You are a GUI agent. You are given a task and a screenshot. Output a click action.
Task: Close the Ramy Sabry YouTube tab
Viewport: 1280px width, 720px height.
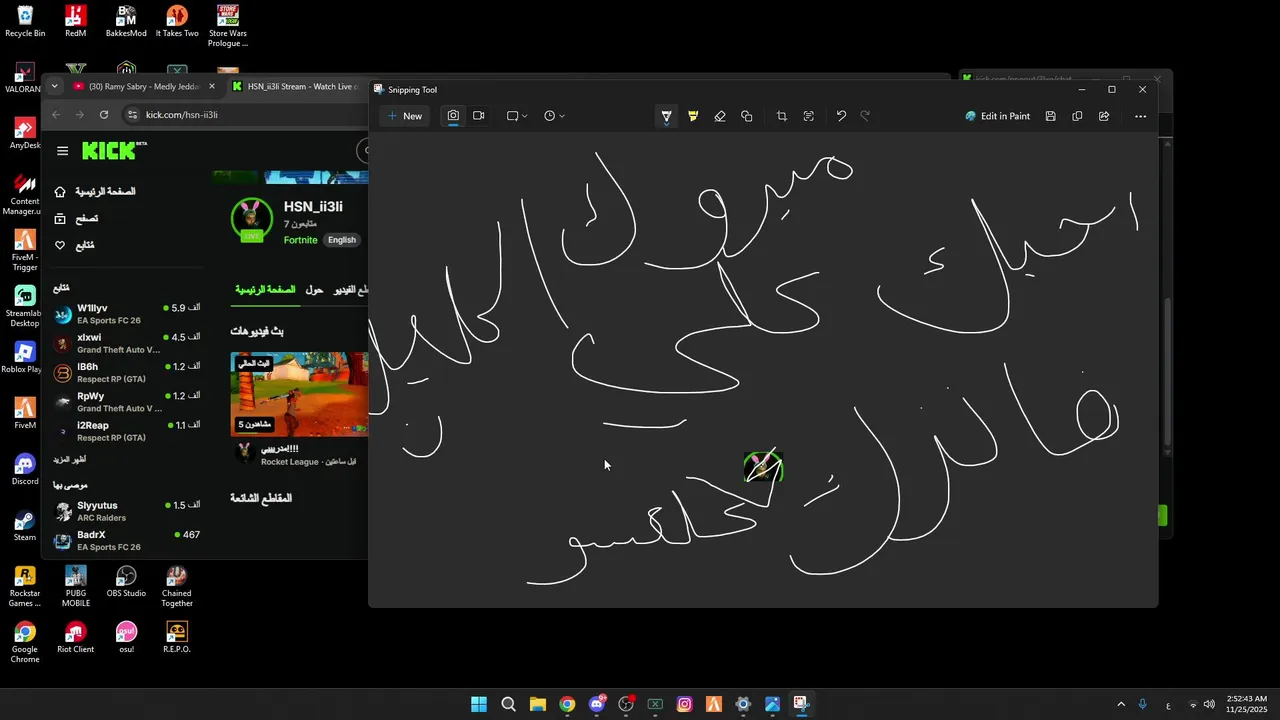tap(211, 86)
